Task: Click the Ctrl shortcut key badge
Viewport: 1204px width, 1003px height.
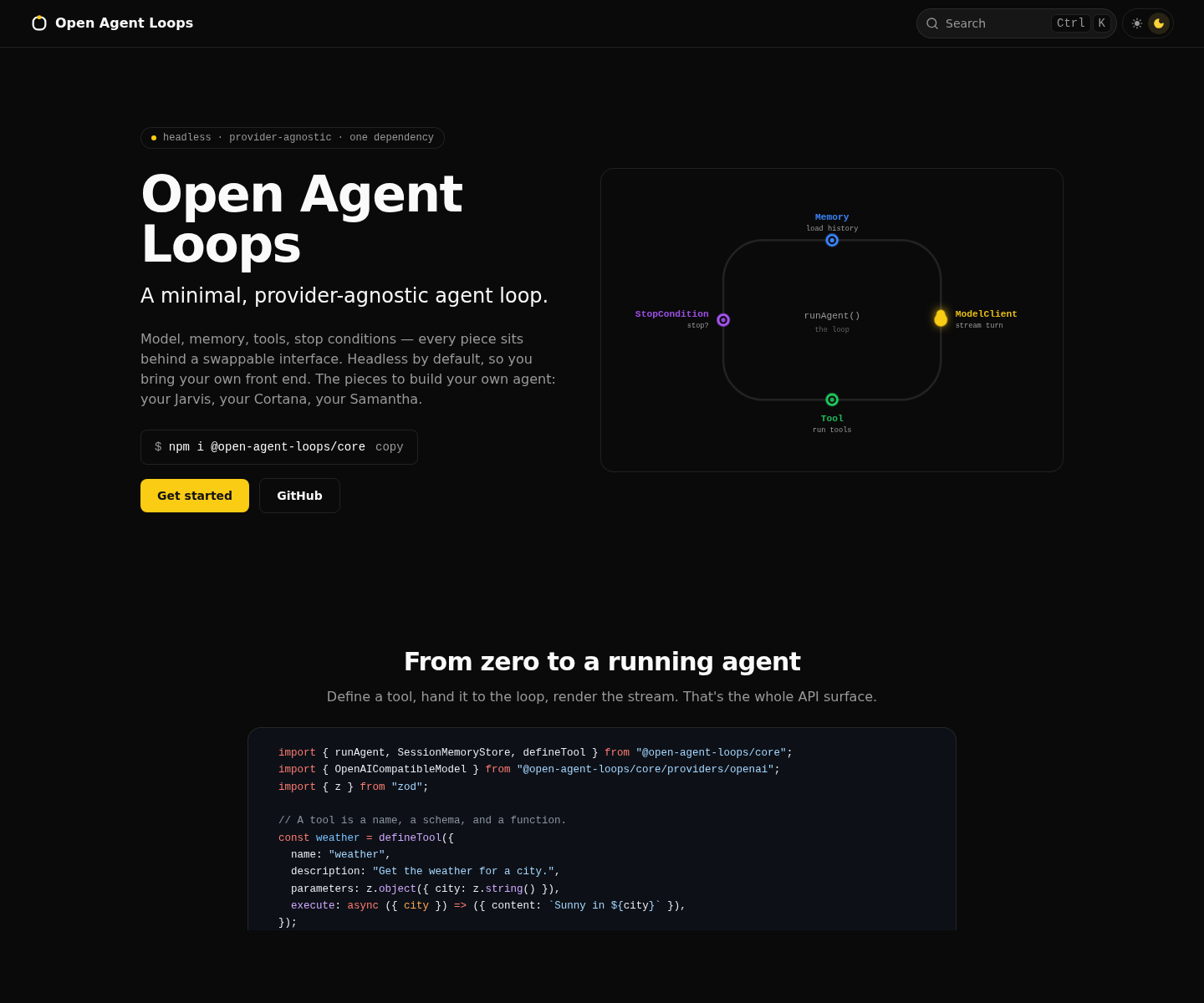Action: [x=1071, y=23]
